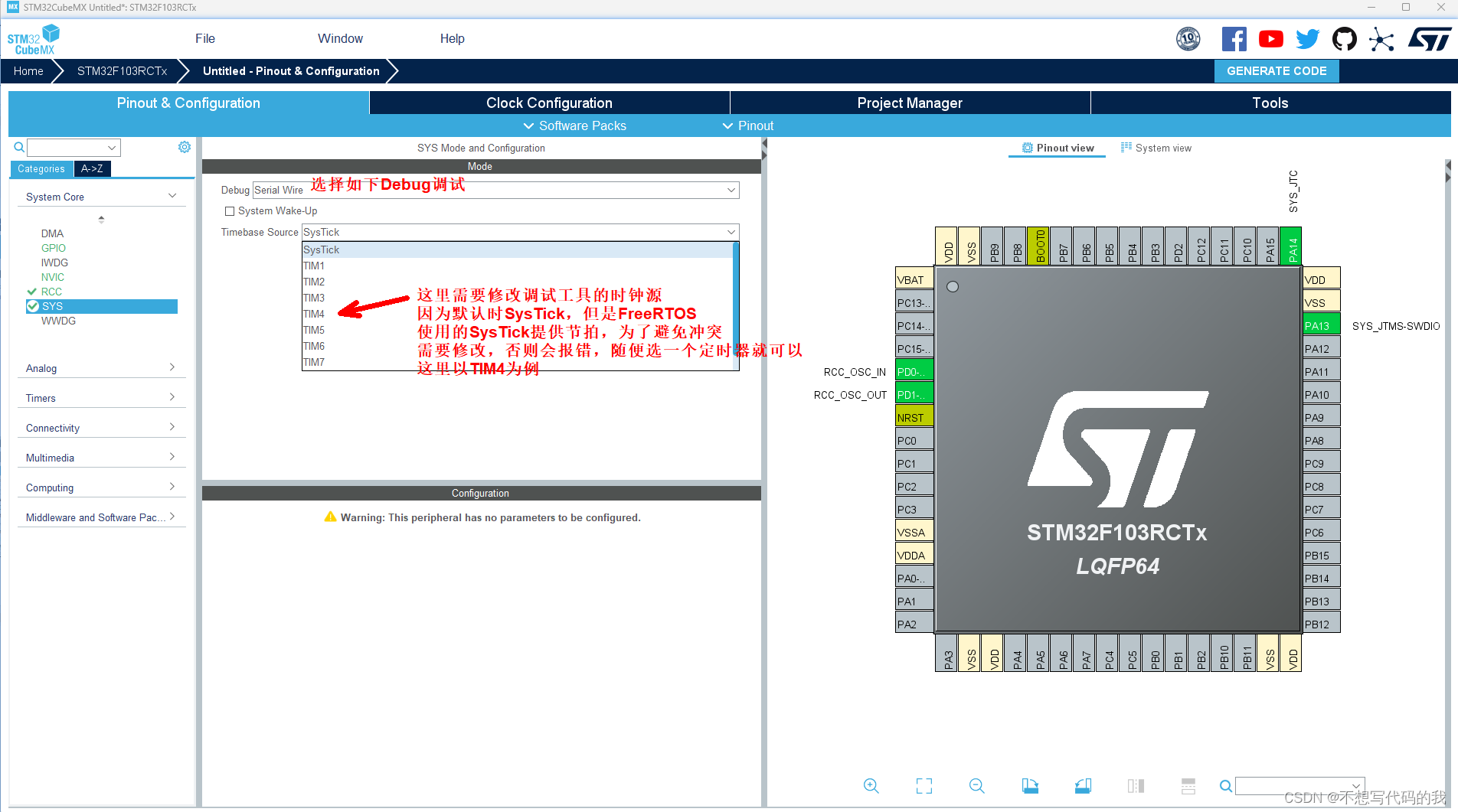
Task: Click the settings gear icon in Categories panel
Action: click(x=185, y=147)
